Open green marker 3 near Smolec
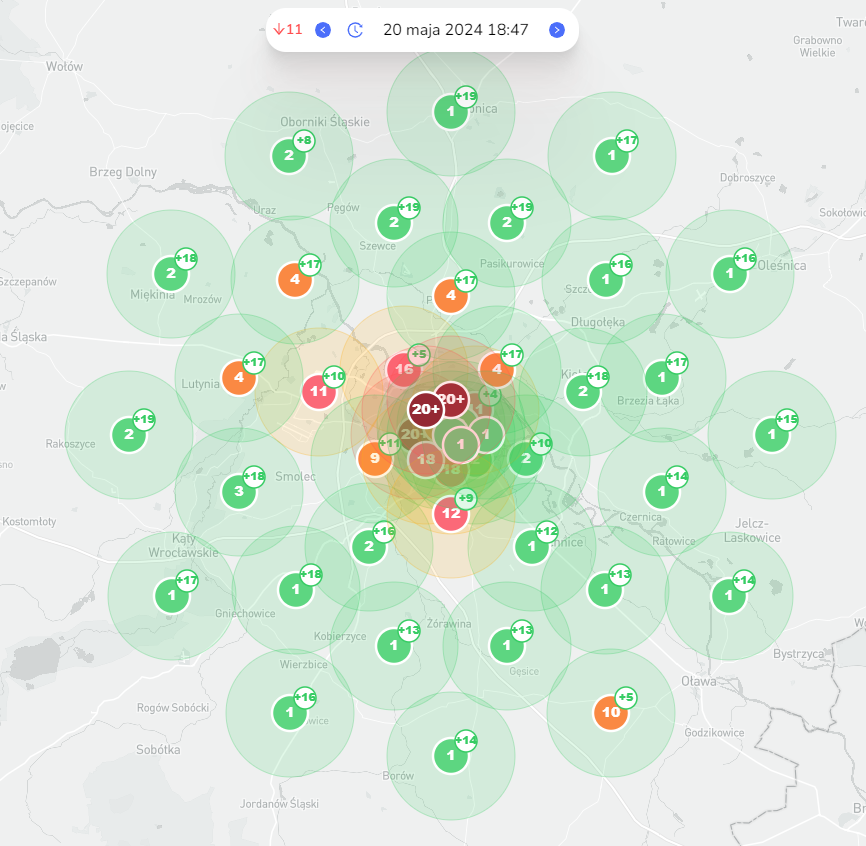This screenshot has width=866, height=846. pyautogui.click(x=238, y=491)
